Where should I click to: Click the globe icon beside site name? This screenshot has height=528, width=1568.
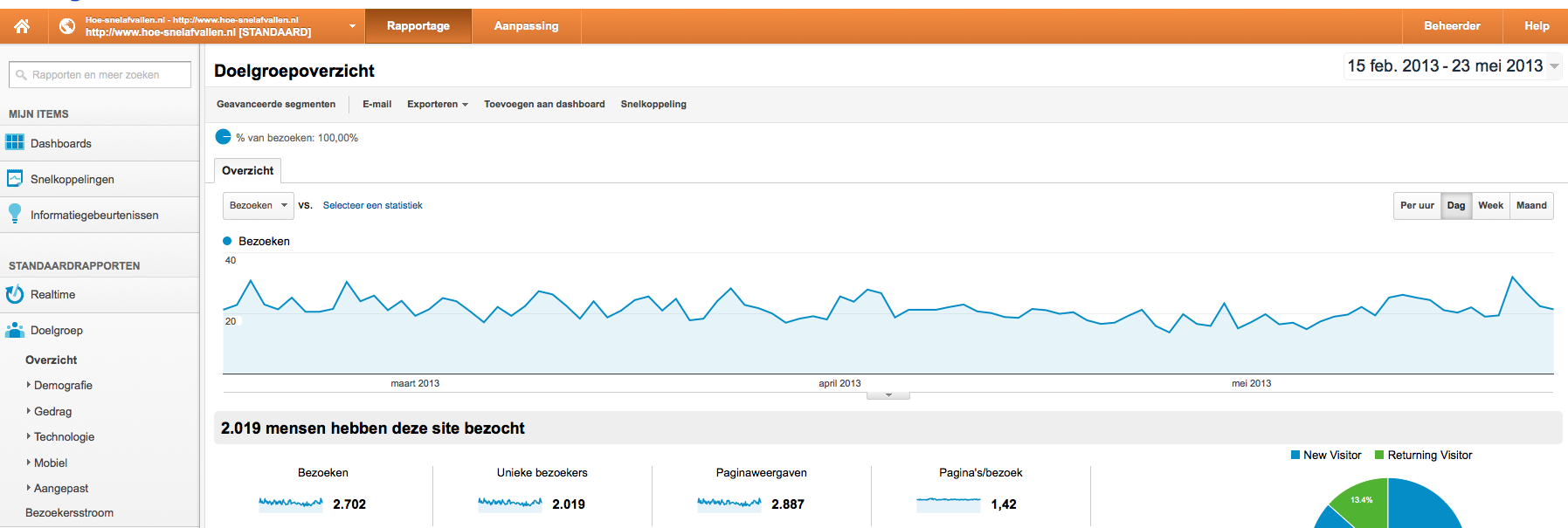(67, 26)
